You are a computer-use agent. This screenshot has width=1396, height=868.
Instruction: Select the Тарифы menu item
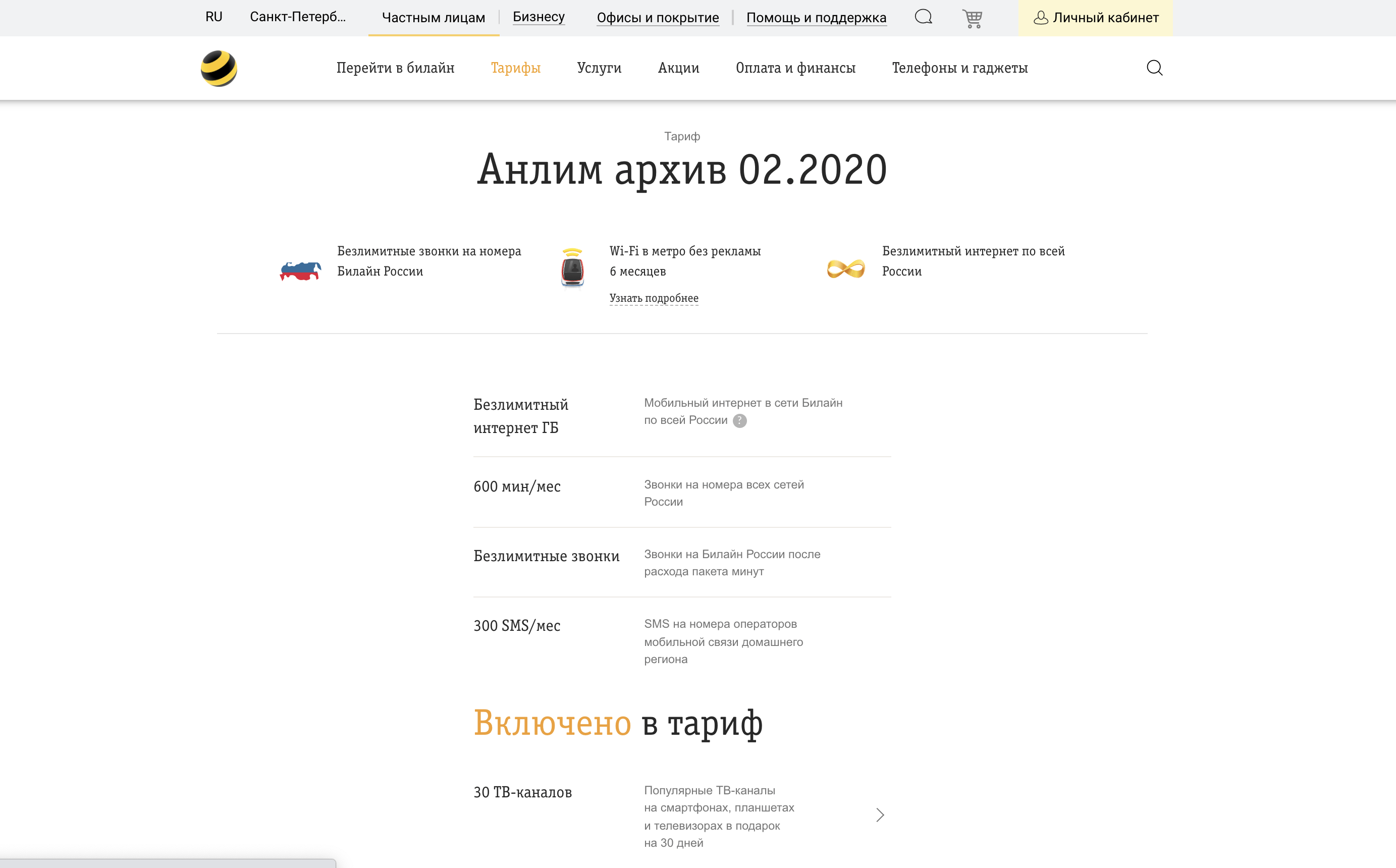(x=515, y=68)
